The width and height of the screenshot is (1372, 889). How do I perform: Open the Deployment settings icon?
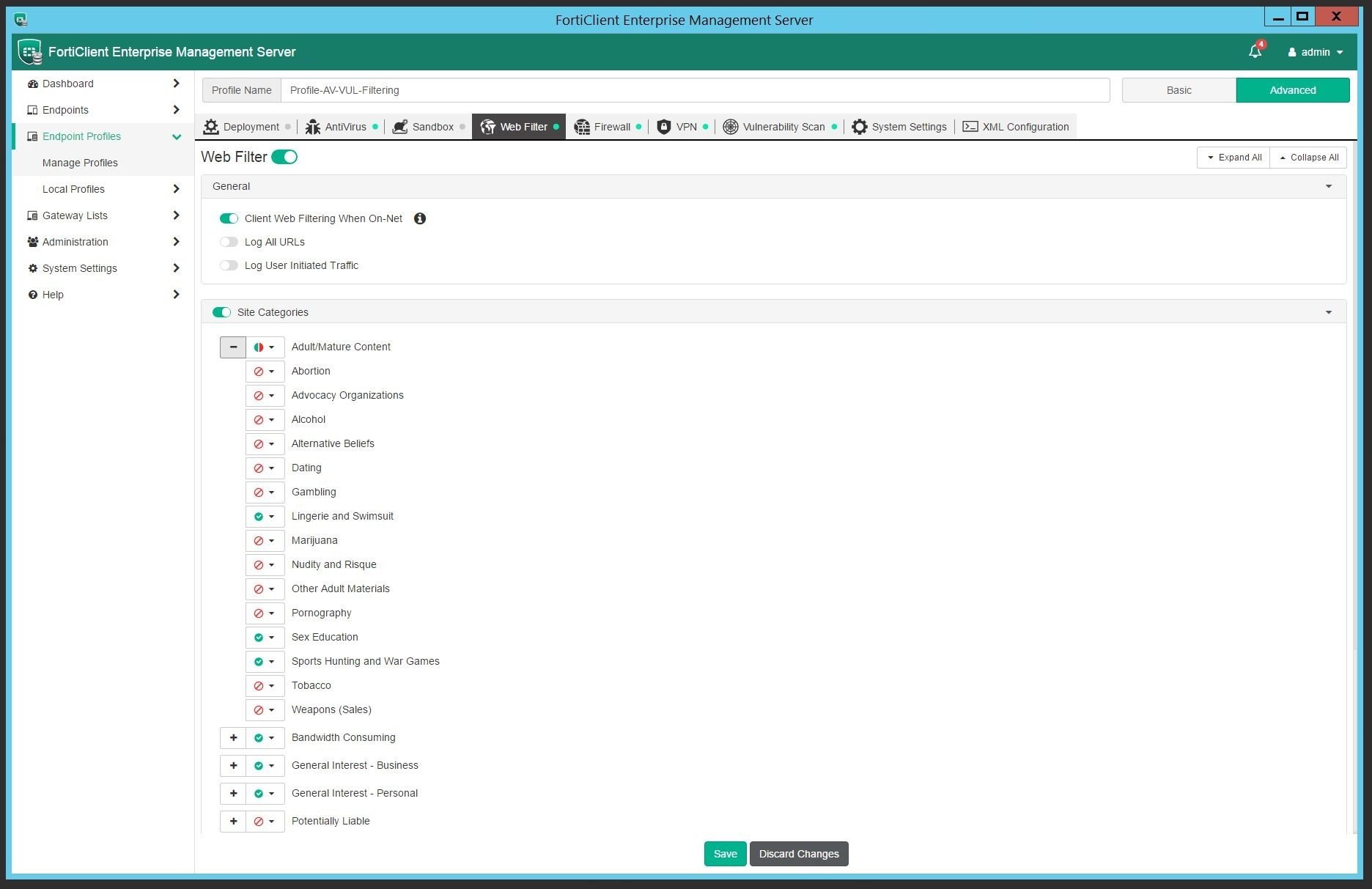point(210,126)
